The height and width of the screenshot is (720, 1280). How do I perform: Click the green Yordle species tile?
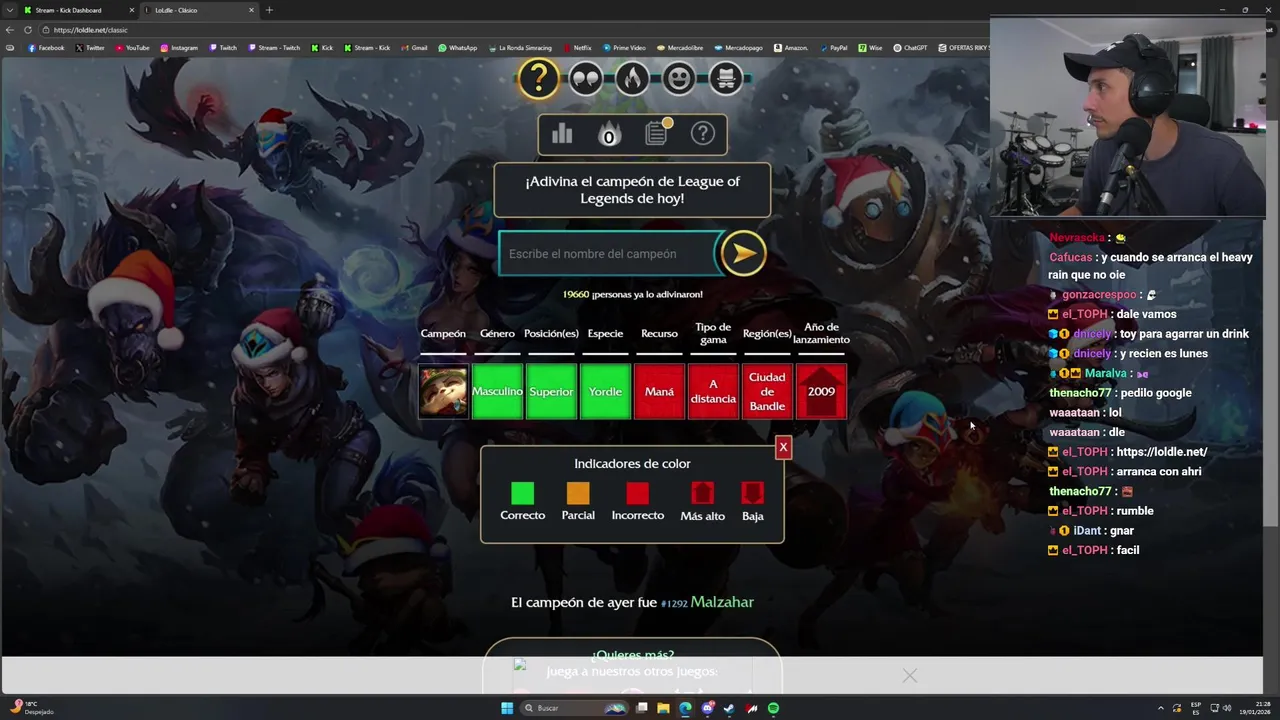pos(605,391)
